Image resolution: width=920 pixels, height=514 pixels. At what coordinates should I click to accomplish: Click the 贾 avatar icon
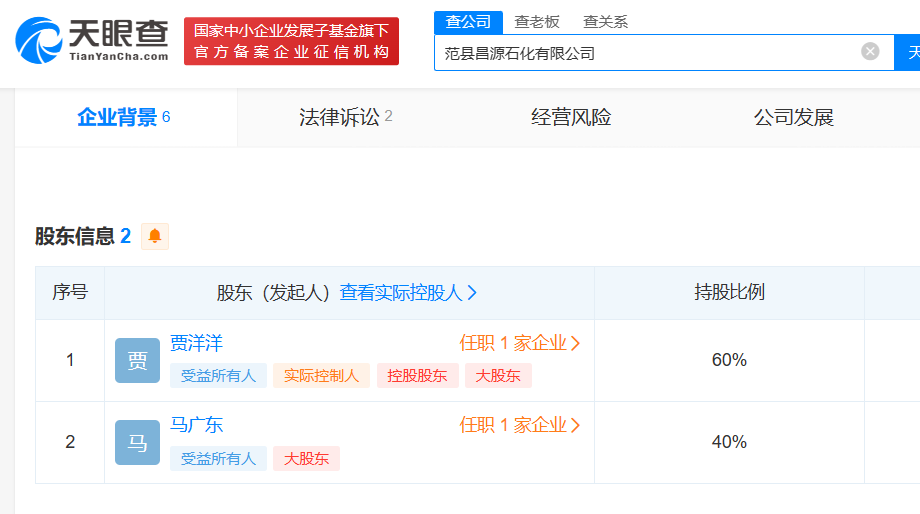137,360
